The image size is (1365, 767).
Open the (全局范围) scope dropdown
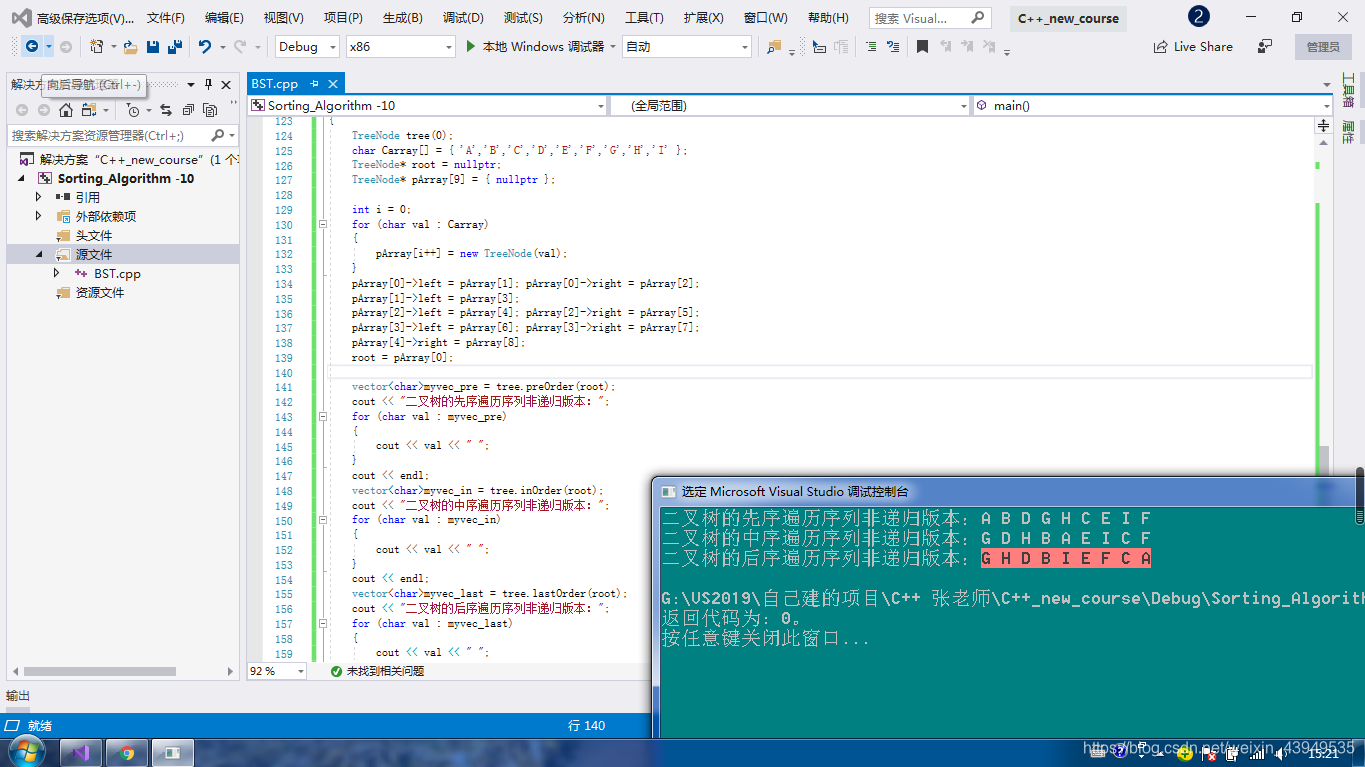point(790,105)
